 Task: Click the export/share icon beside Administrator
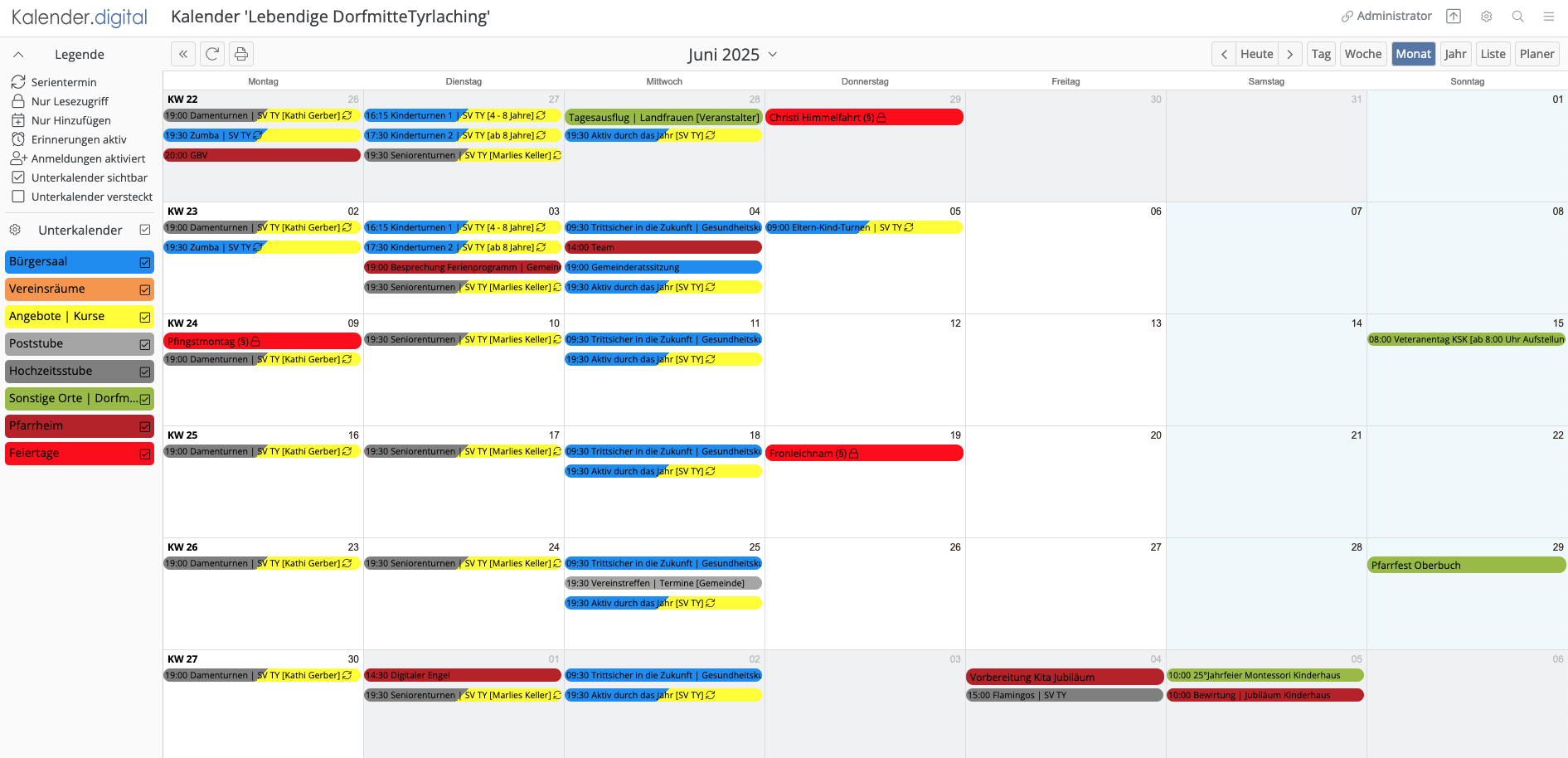[1454, 17]
